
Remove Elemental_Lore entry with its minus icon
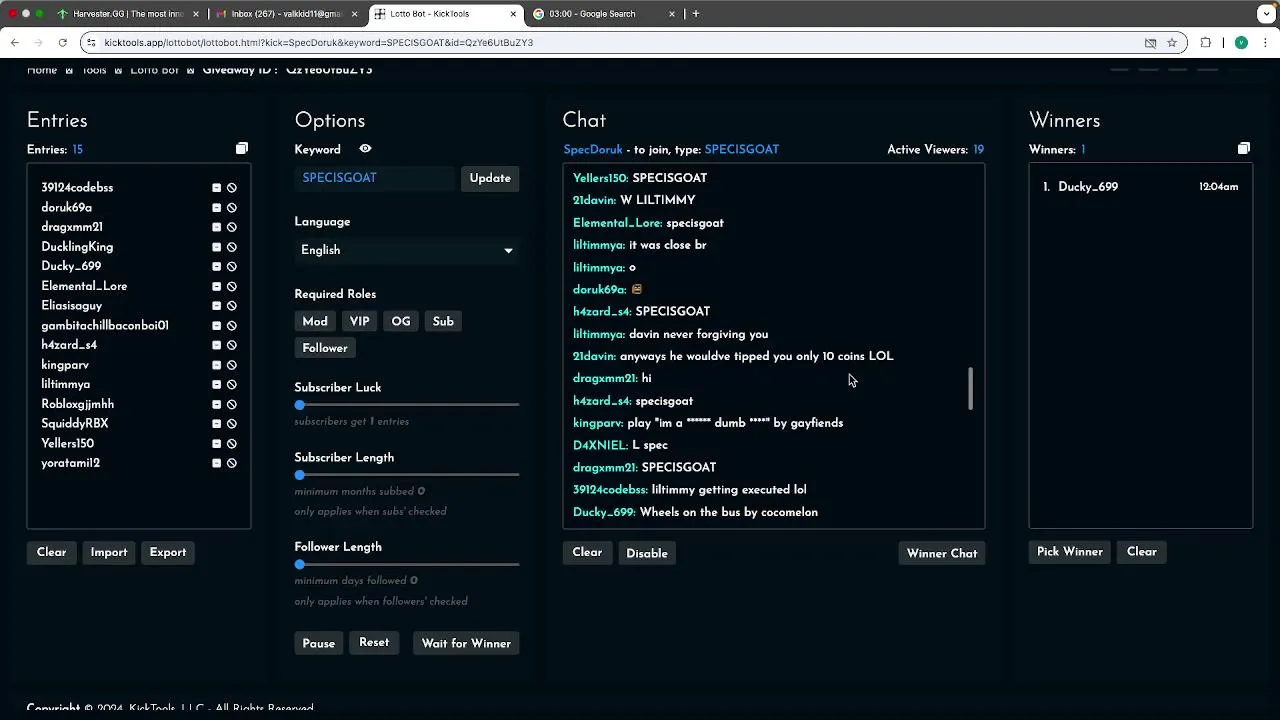tap(216, 286)
